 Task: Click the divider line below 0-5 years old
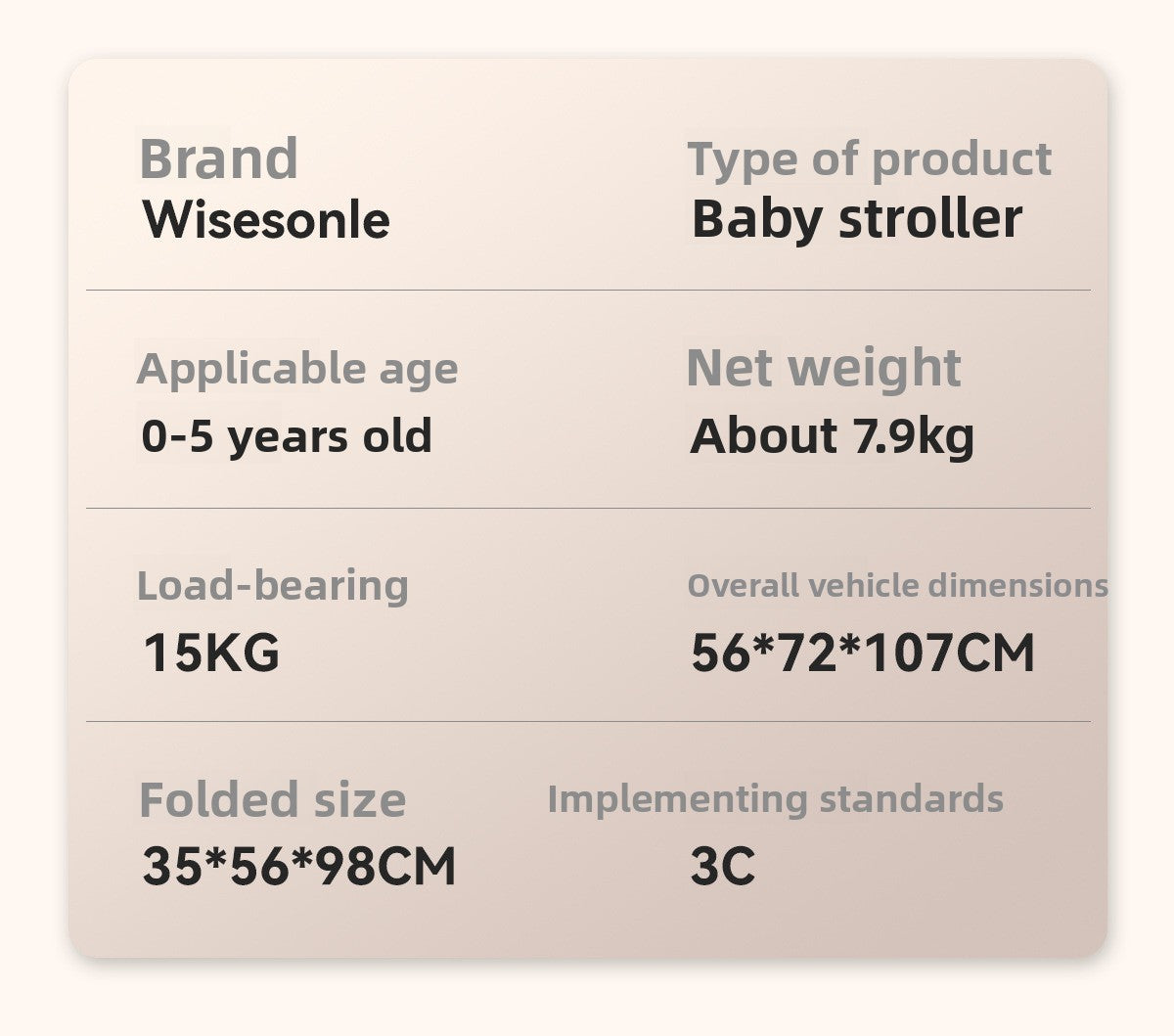tap(587, 508)
